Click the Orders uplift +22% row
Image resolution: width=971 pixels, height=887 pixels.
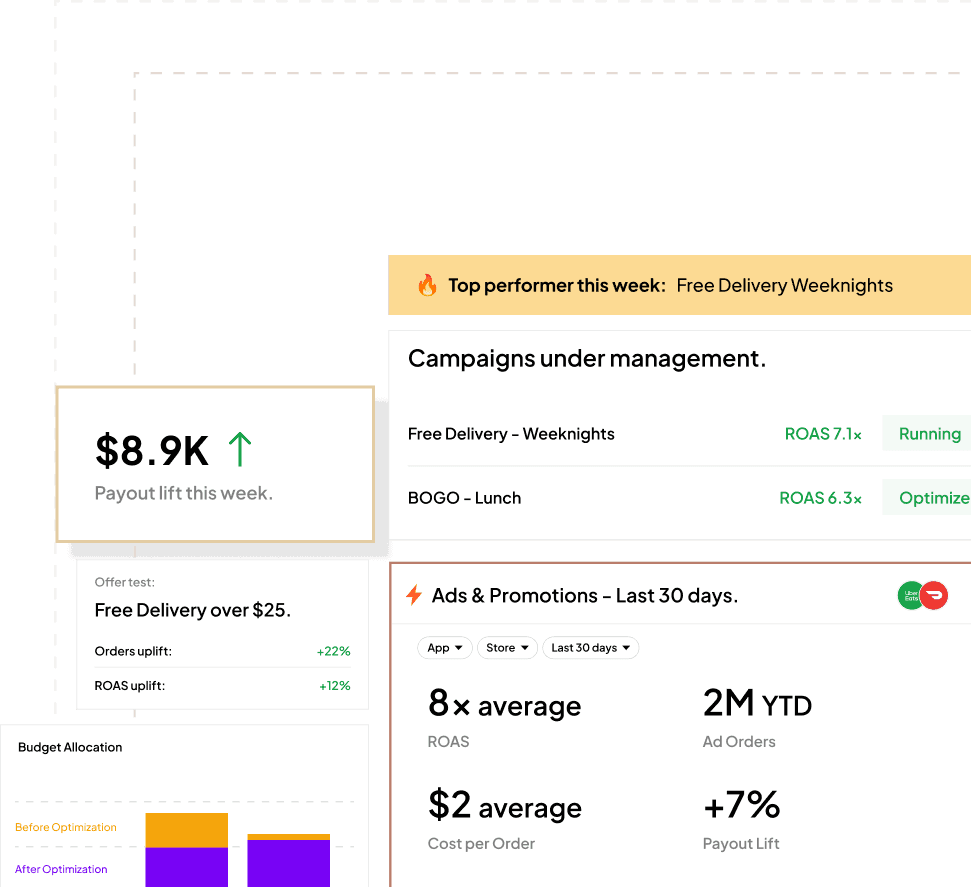coord(222,651)
